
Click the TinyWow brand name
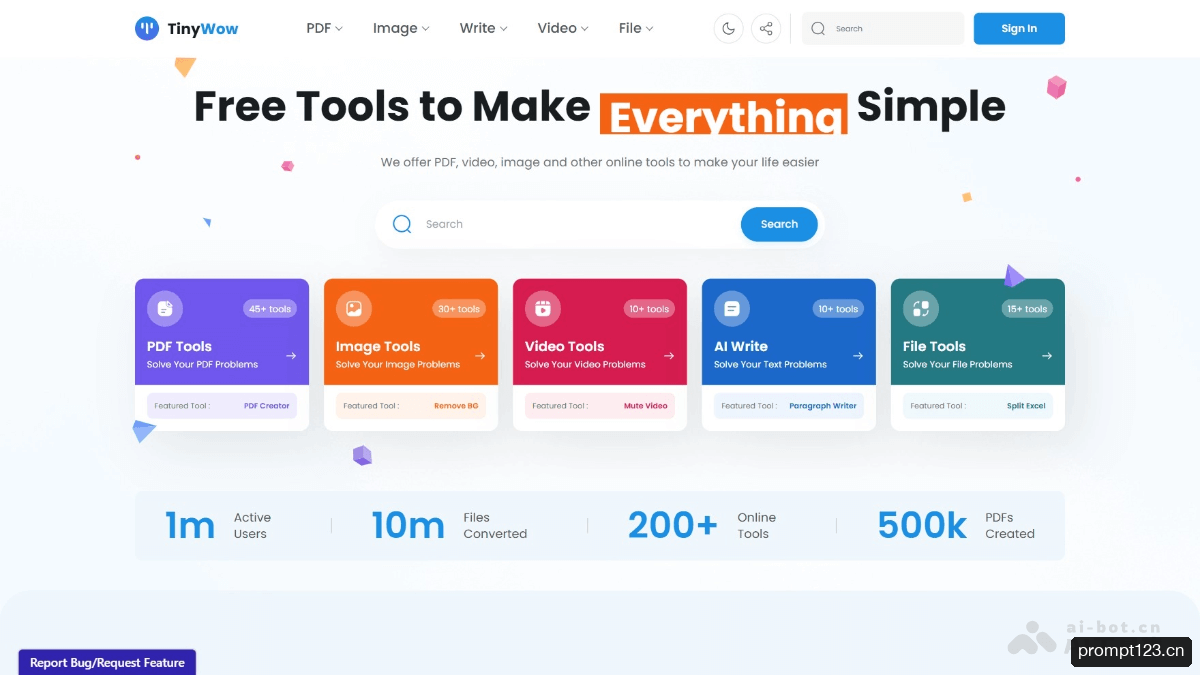point(203,29)
